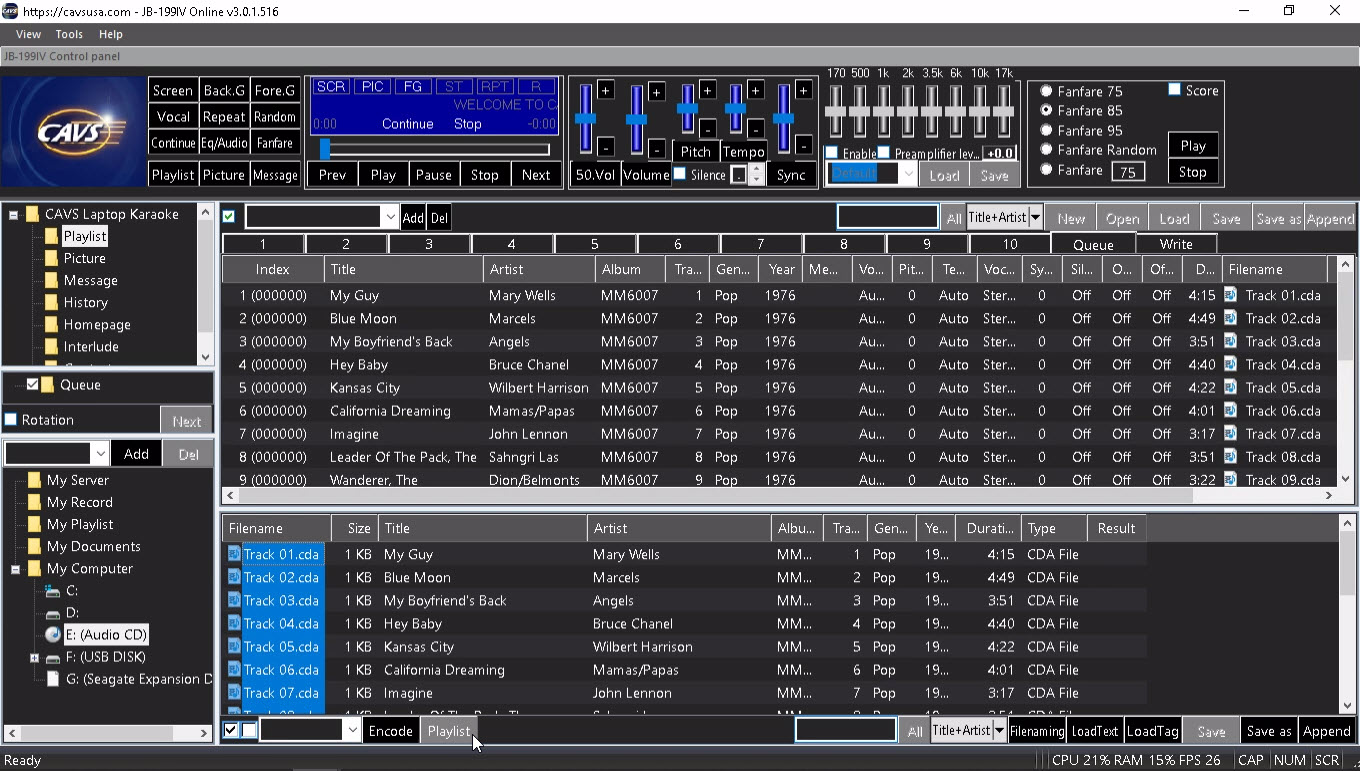
Task: Select the D: drive icon
Action: pos(53,613)
